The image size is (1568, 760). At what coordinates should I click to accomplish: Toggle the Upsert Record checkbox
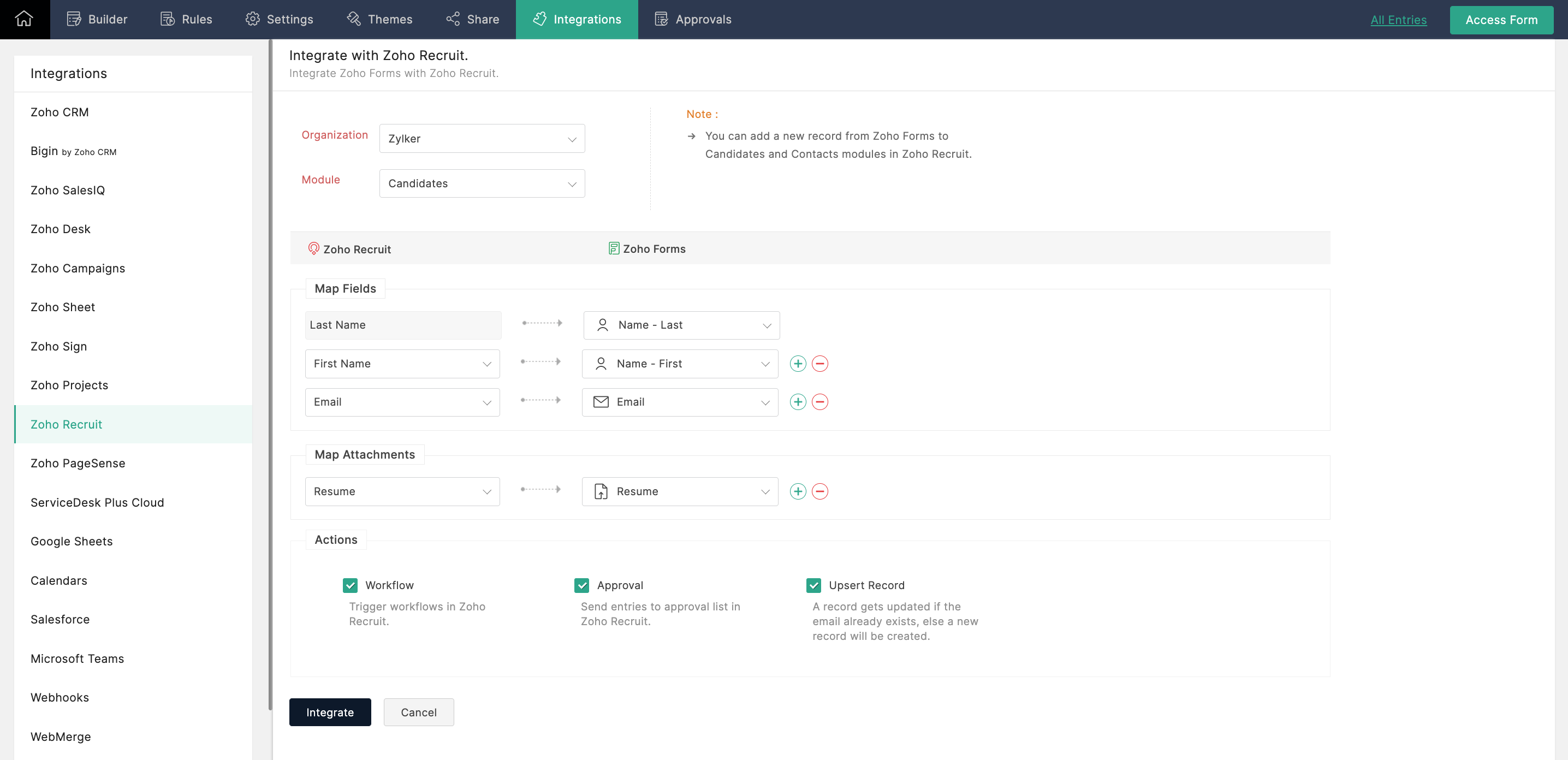click(x=813, y=585)
